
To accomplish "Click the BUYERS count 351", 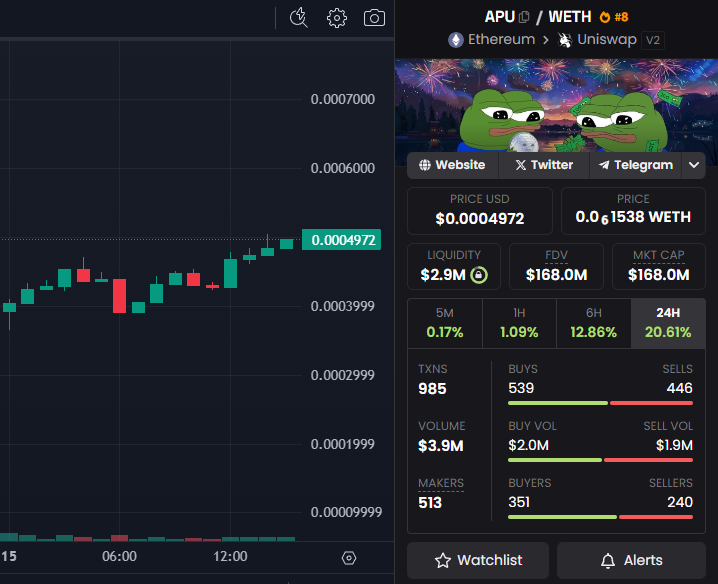I will click(519, 502).
